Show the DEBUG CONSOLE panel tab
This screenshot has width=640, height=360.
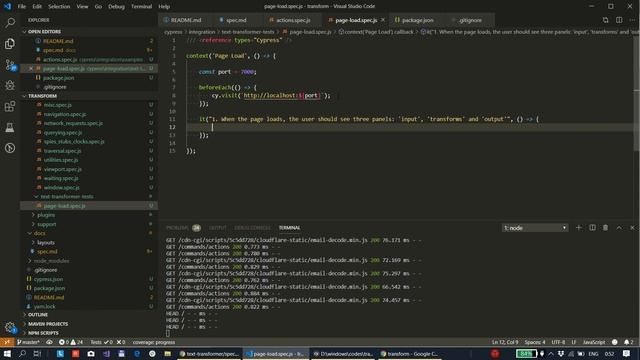[252, 228]
